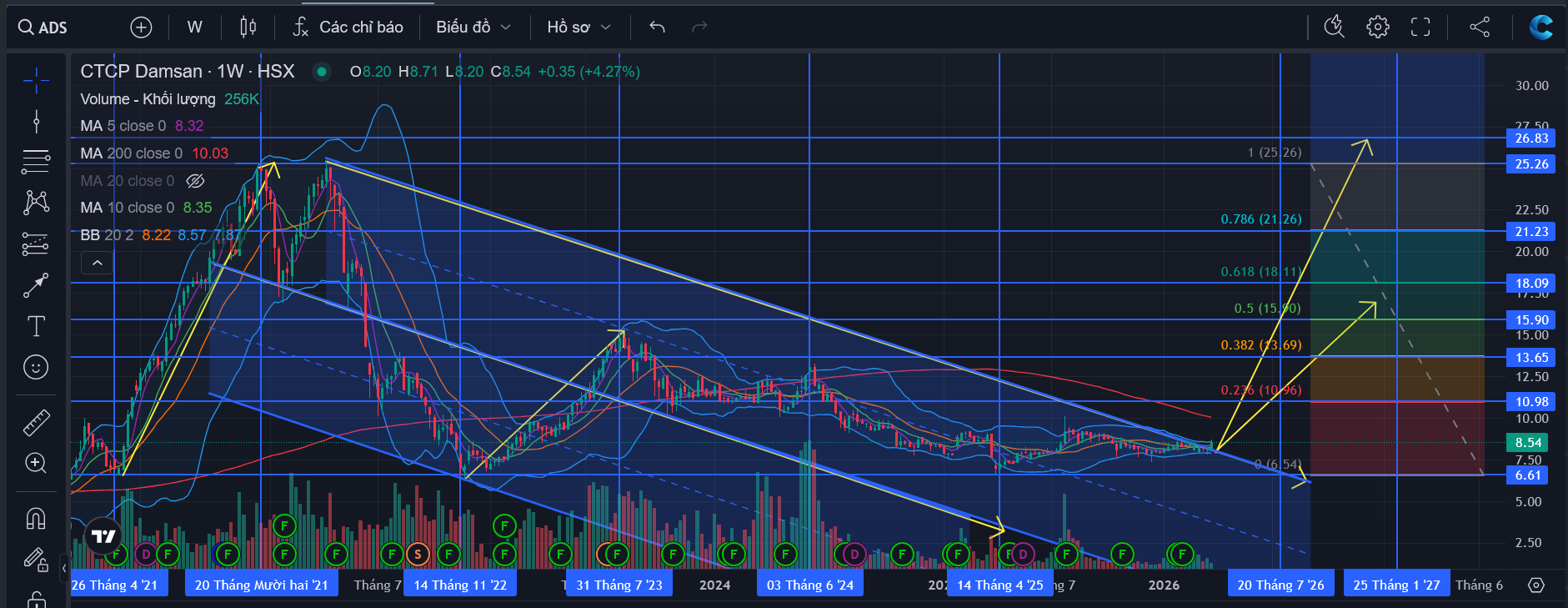Select the arrow drawing tool
Viewport: 1568px width, 608px height.
click(x=36, y=285)
